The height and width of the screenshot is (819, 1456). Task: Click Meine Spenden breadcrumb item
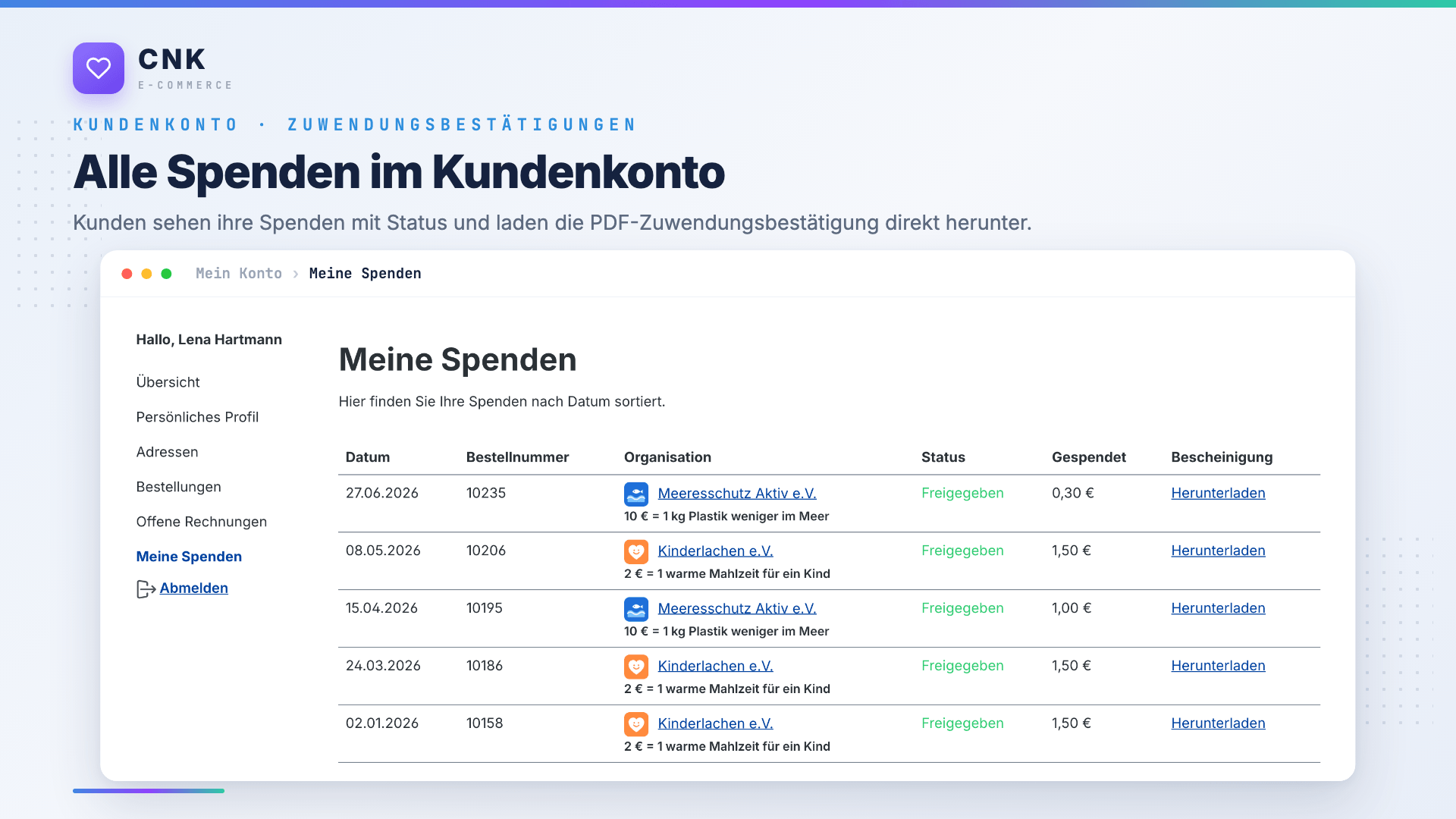click(x=365, y=274)
